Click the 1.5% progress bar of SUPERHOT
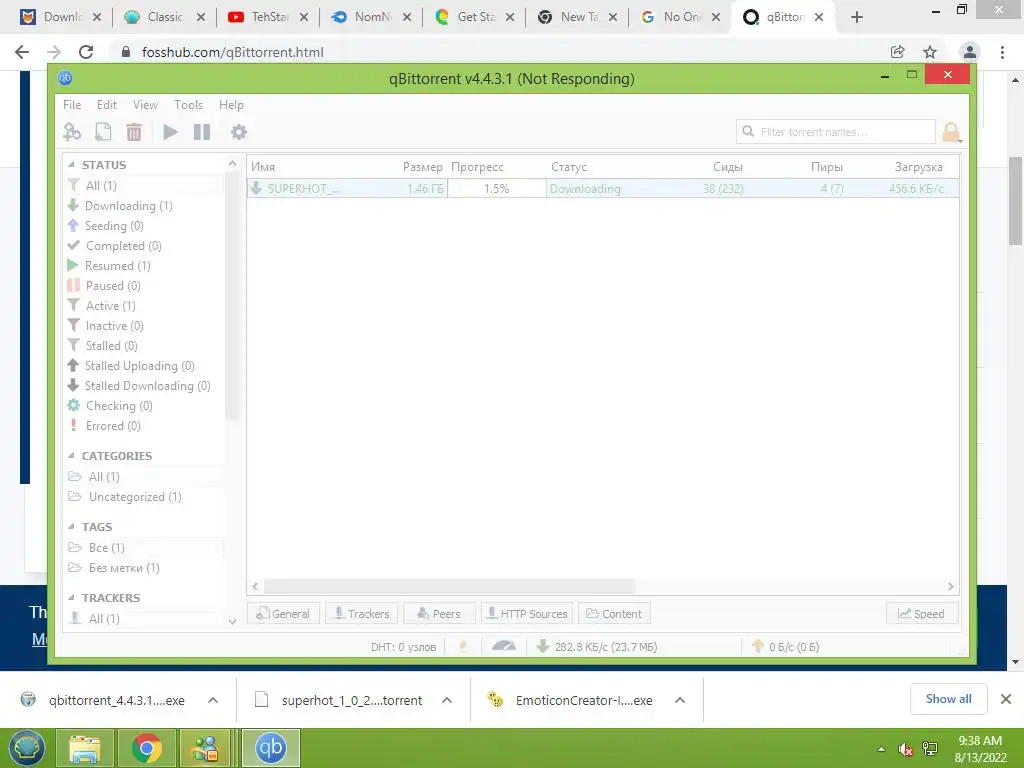The image size is (1024, 768). tap(496, 189)
